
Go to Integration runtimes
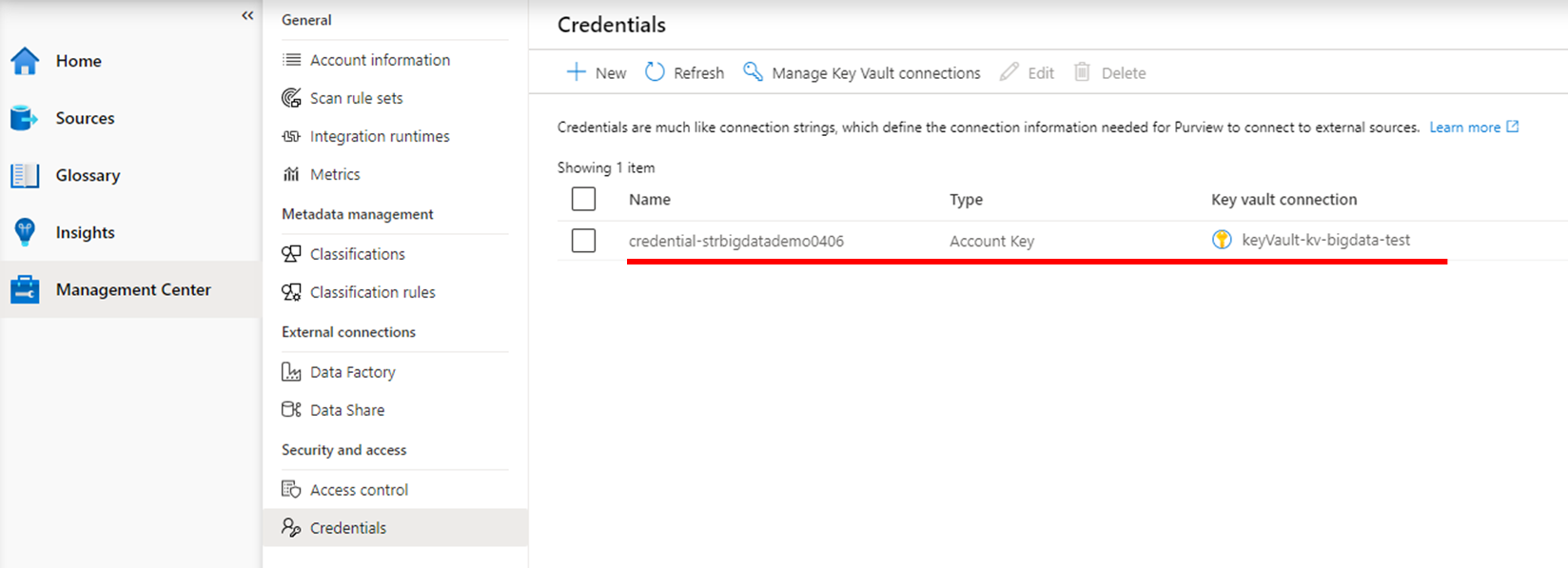pyautogui.click(x=380, y=136)
